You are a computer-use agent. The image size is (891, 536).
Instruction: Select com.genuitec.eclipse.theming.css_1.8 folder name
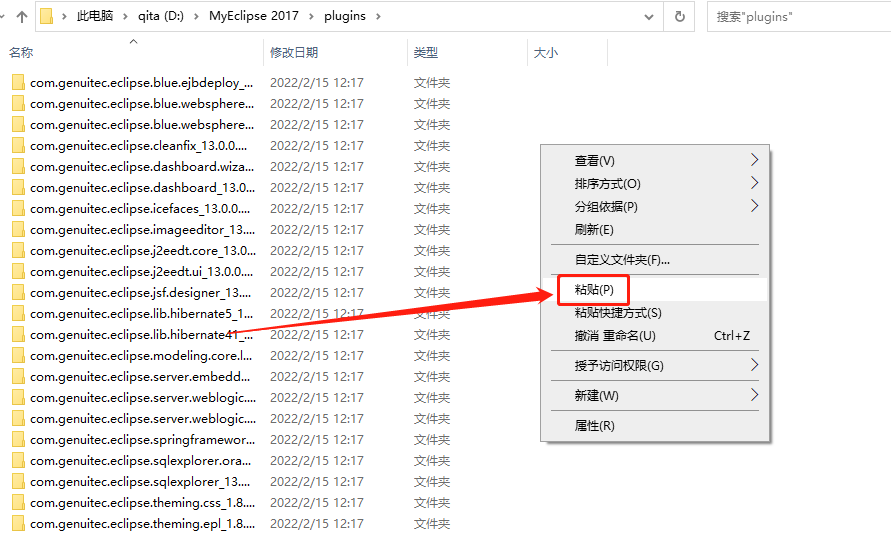143,503
